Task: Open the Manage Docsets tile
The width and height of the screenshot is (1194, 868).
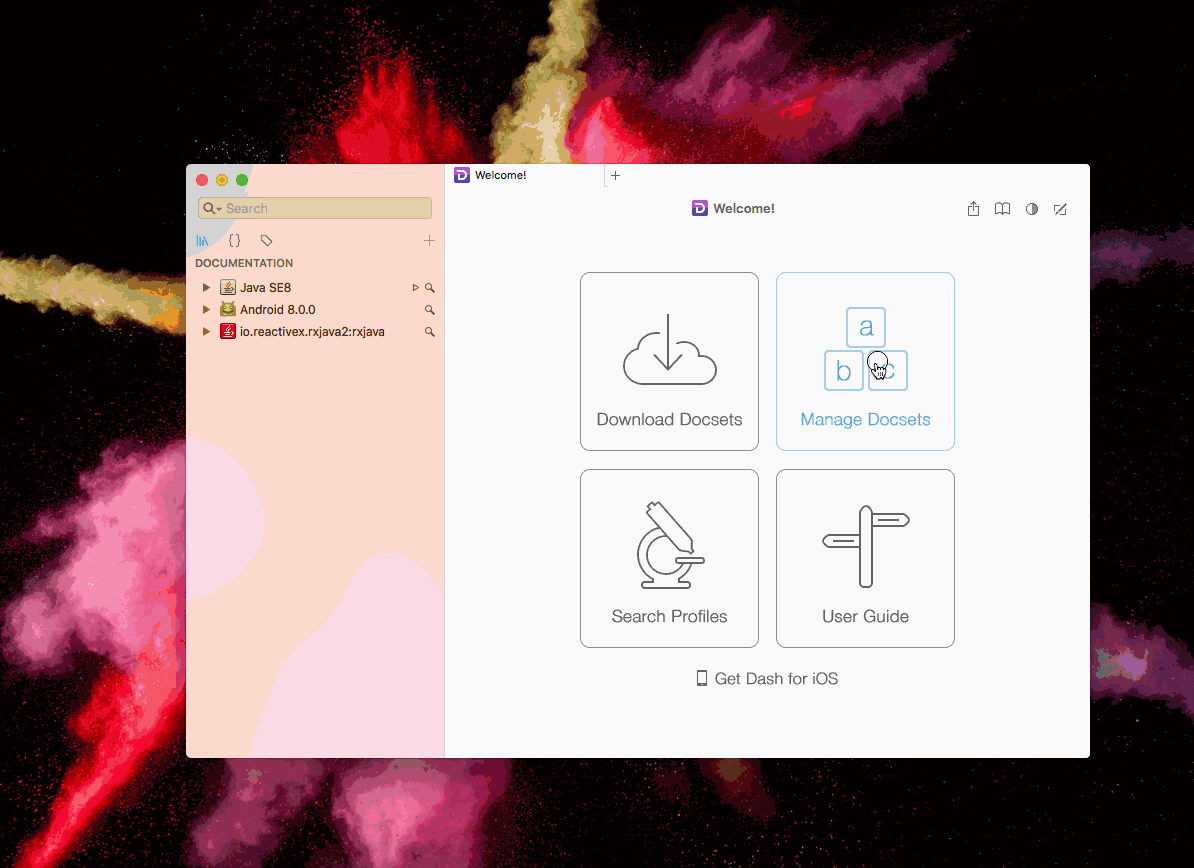Action: click(x=865, y=362)
